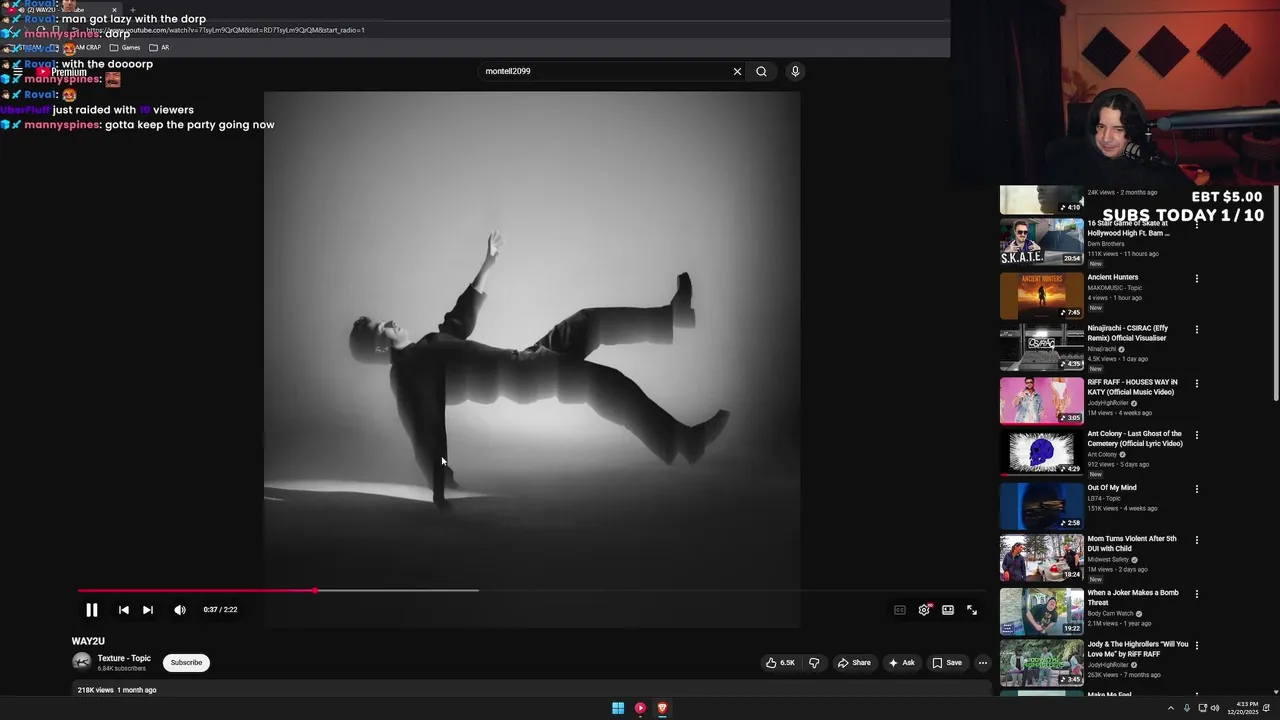Open taskbar volume control
This screenshot has width=1280, height=720.
pyautogui.click(x=1215, y=708)
